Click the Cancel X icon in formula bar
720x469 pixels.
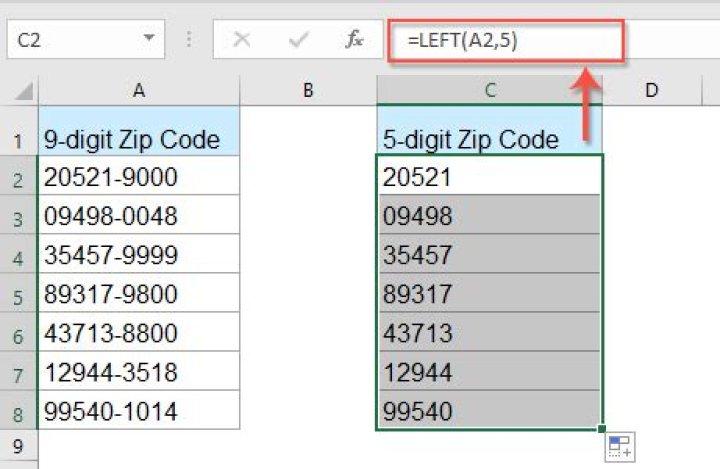pos(241,41)
